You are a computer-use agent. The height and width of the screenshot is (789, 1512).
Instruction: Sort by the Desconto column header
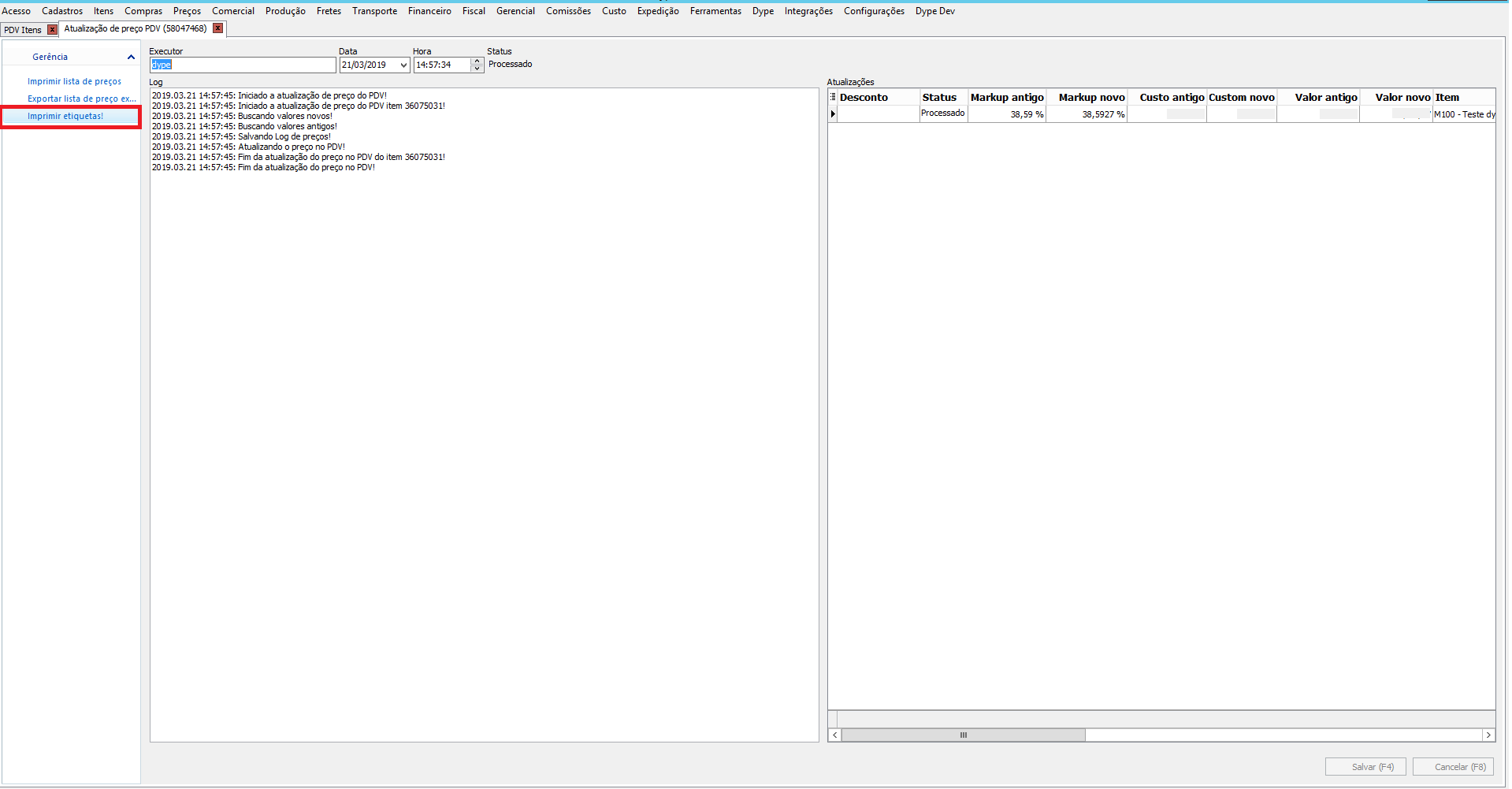pyautogui.click(x=878, y=97)
